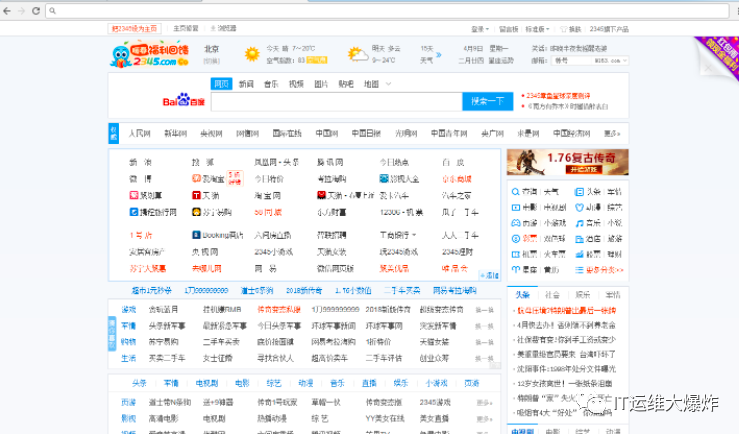Click 换一换 in the 游戏 row
The height and width of the screenshot is (436, 742).
484,310
